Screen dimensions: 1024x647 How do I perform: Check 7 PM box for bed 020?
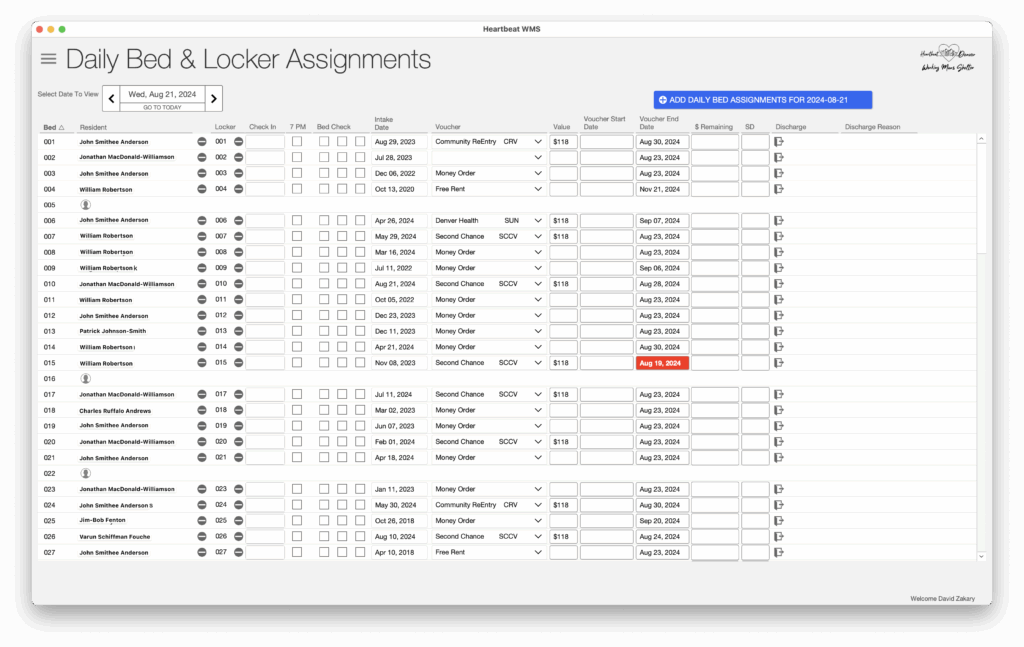[x=297, y=442]
